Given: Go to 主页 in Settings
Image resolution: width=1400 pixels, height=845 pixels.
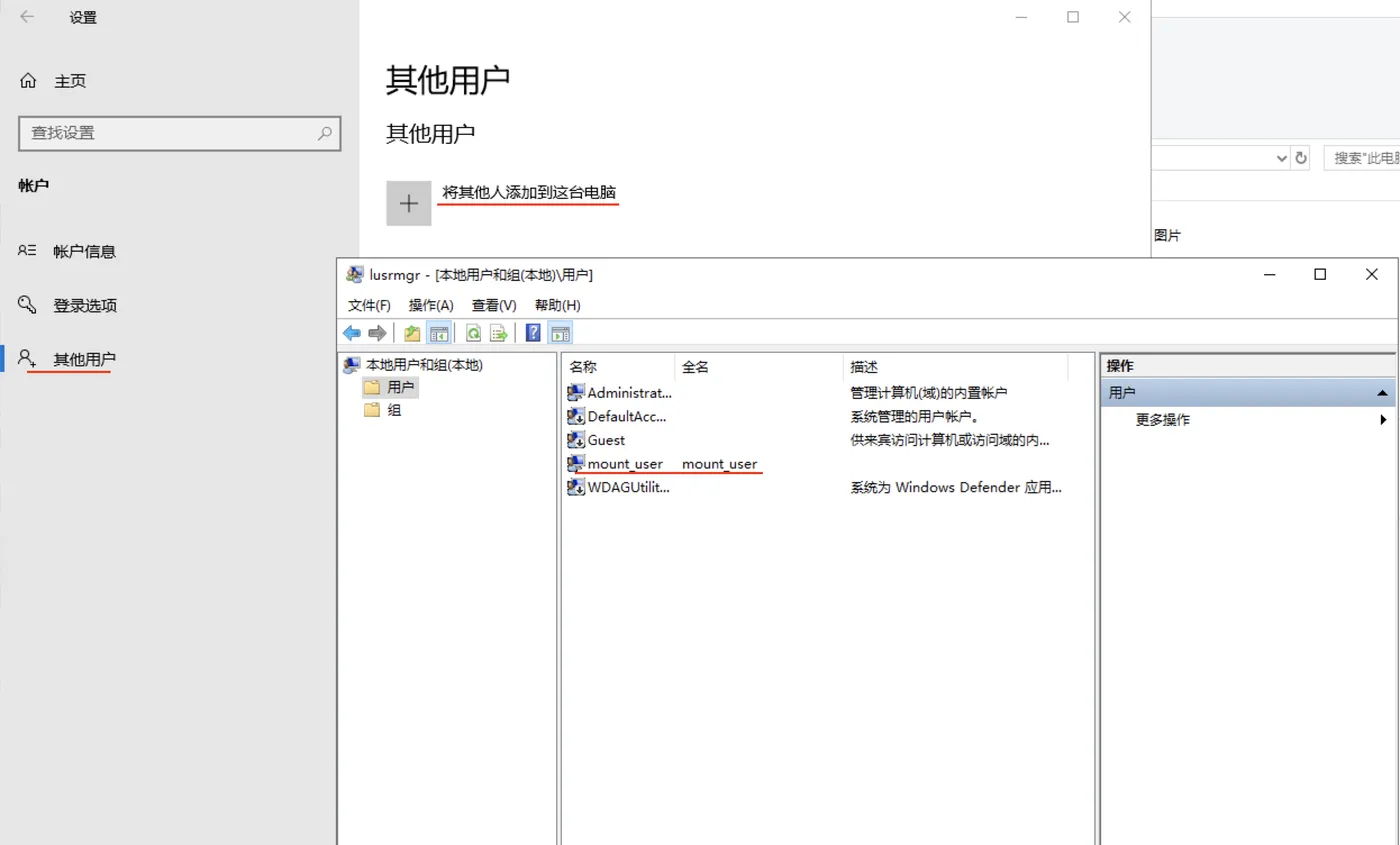Looking at the screenshot, I should coord(70,81).
